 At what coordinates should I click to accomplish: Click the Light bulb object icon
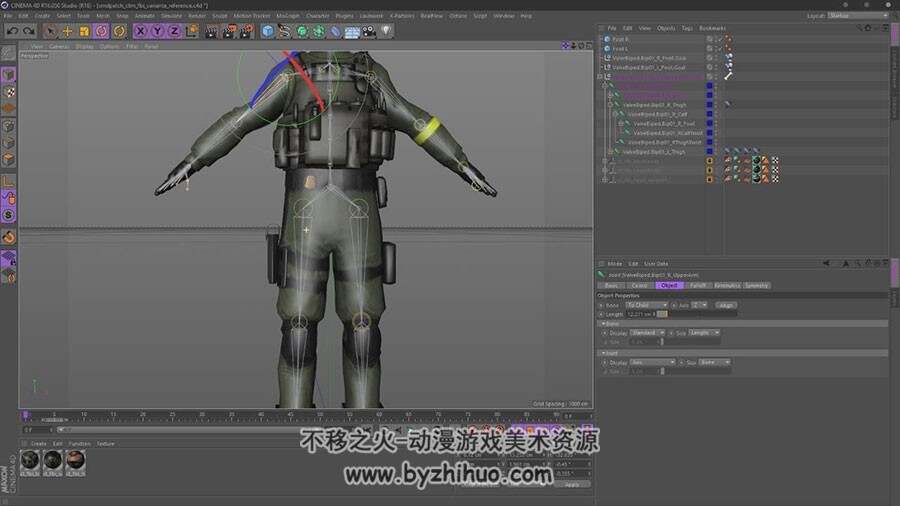pyautogui.click(x=386, y=31)
